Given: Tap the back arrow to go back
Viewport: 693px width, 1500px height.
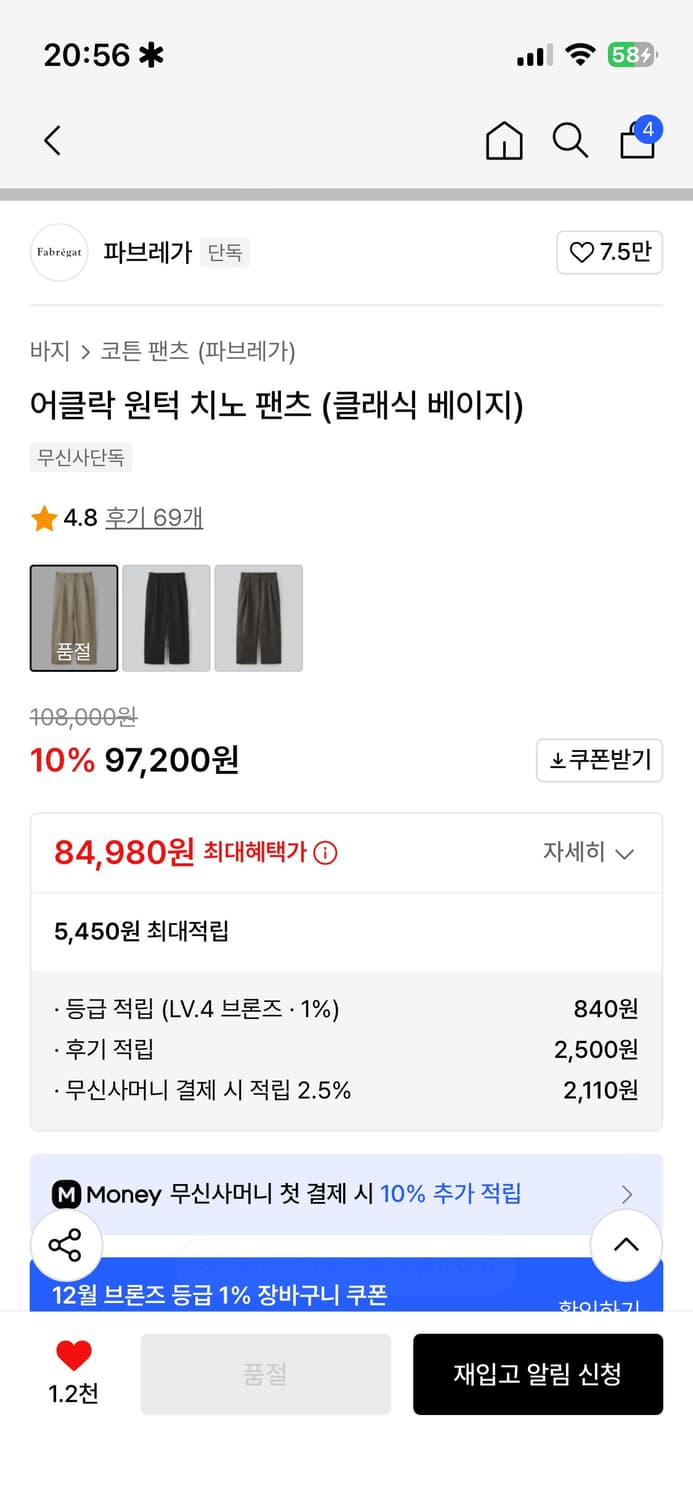Looking at the screenshot, I should (52, 141).
